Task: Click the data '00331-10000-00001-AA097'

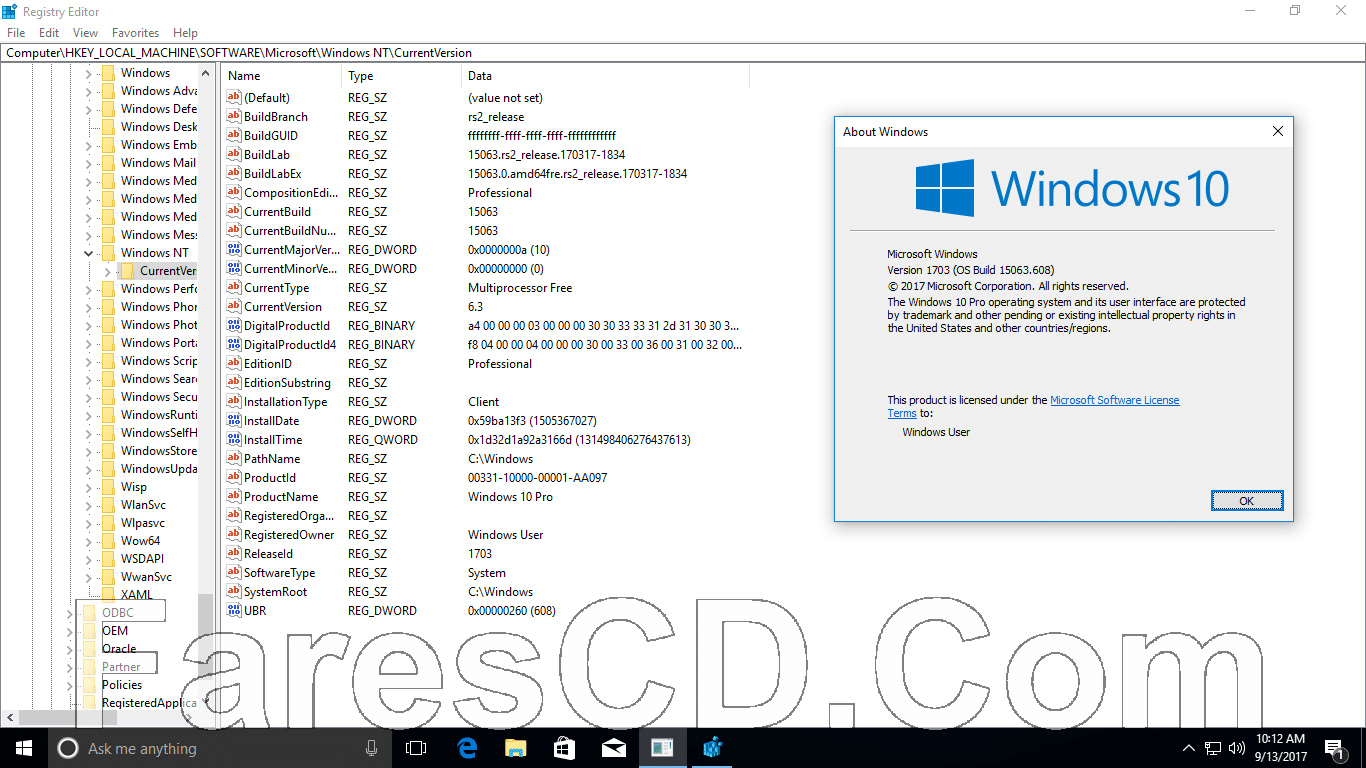Action: pos(537,478)
